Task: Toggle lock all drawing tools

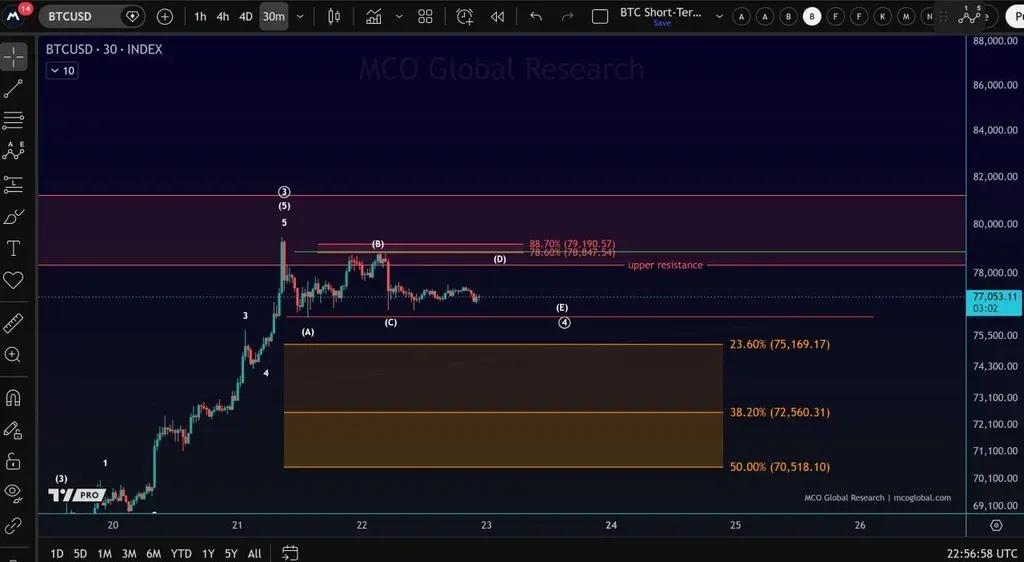Action: (13, 461)
